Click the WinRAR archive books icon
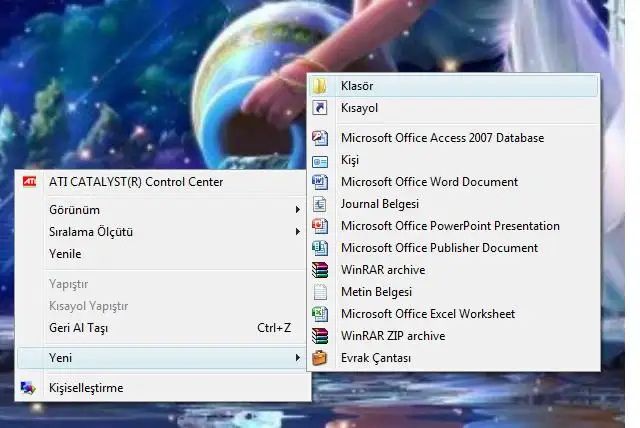 click(x=320, y=270)
